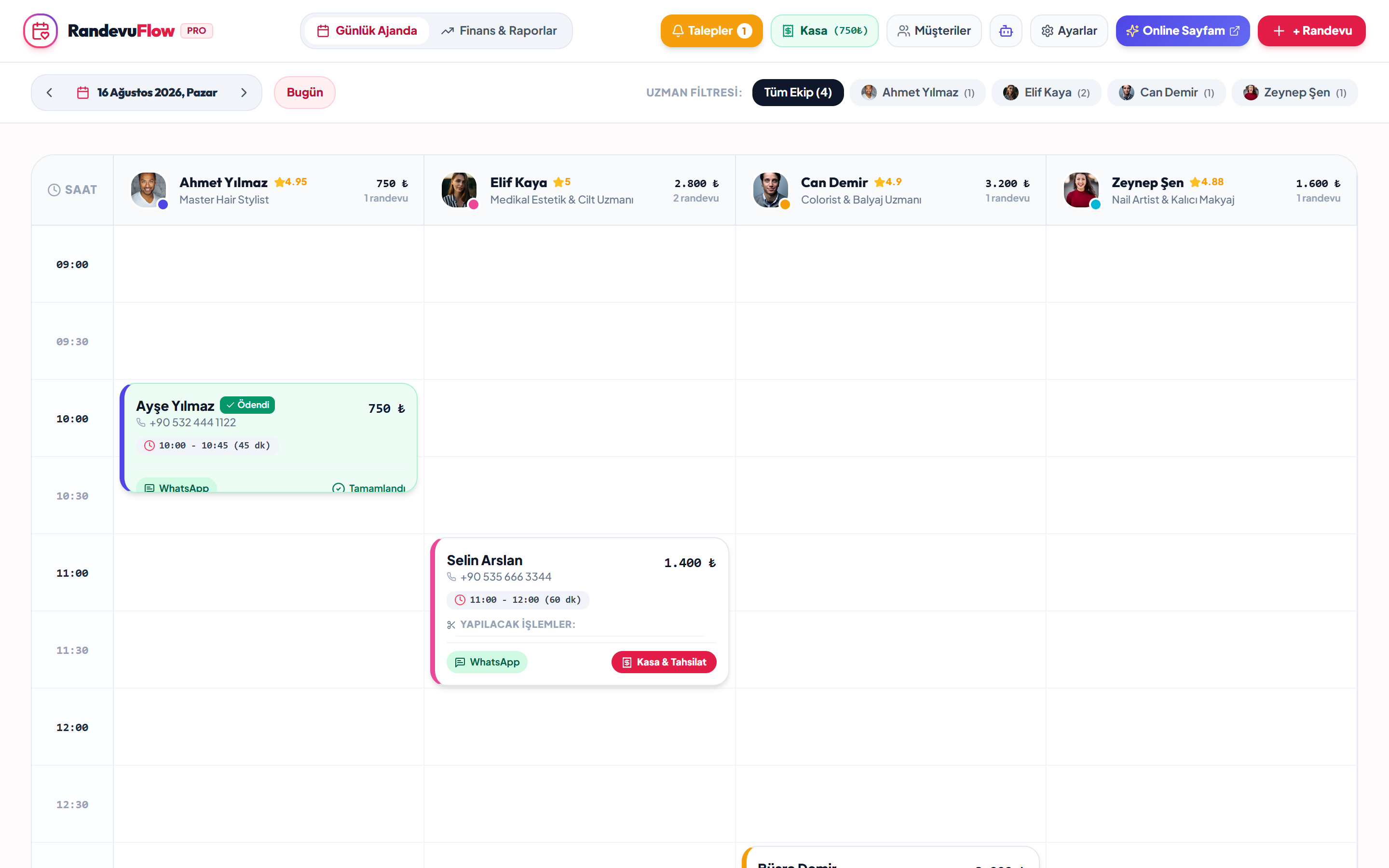Click the external-link icon on Online Sayfam
Viewport: 1389px width, 868px height.
coord(1235,31)
